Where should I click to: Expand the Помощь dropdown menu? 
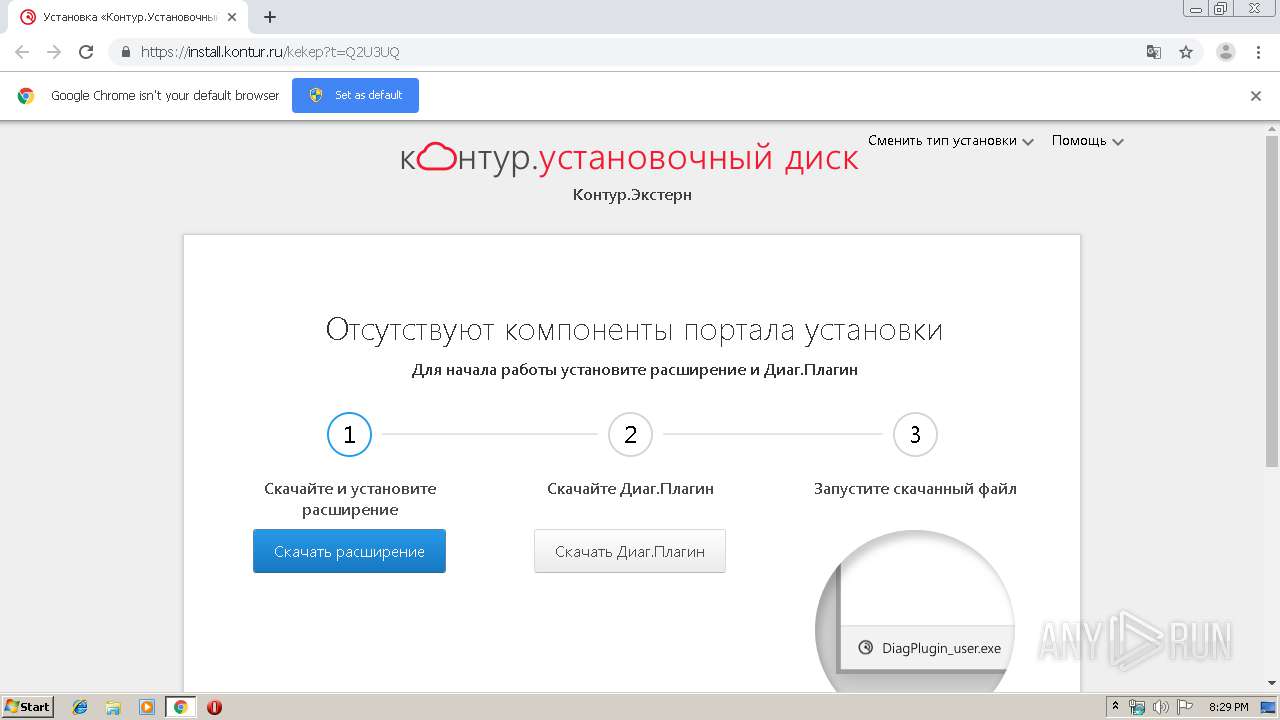(x=1087, y=141)
